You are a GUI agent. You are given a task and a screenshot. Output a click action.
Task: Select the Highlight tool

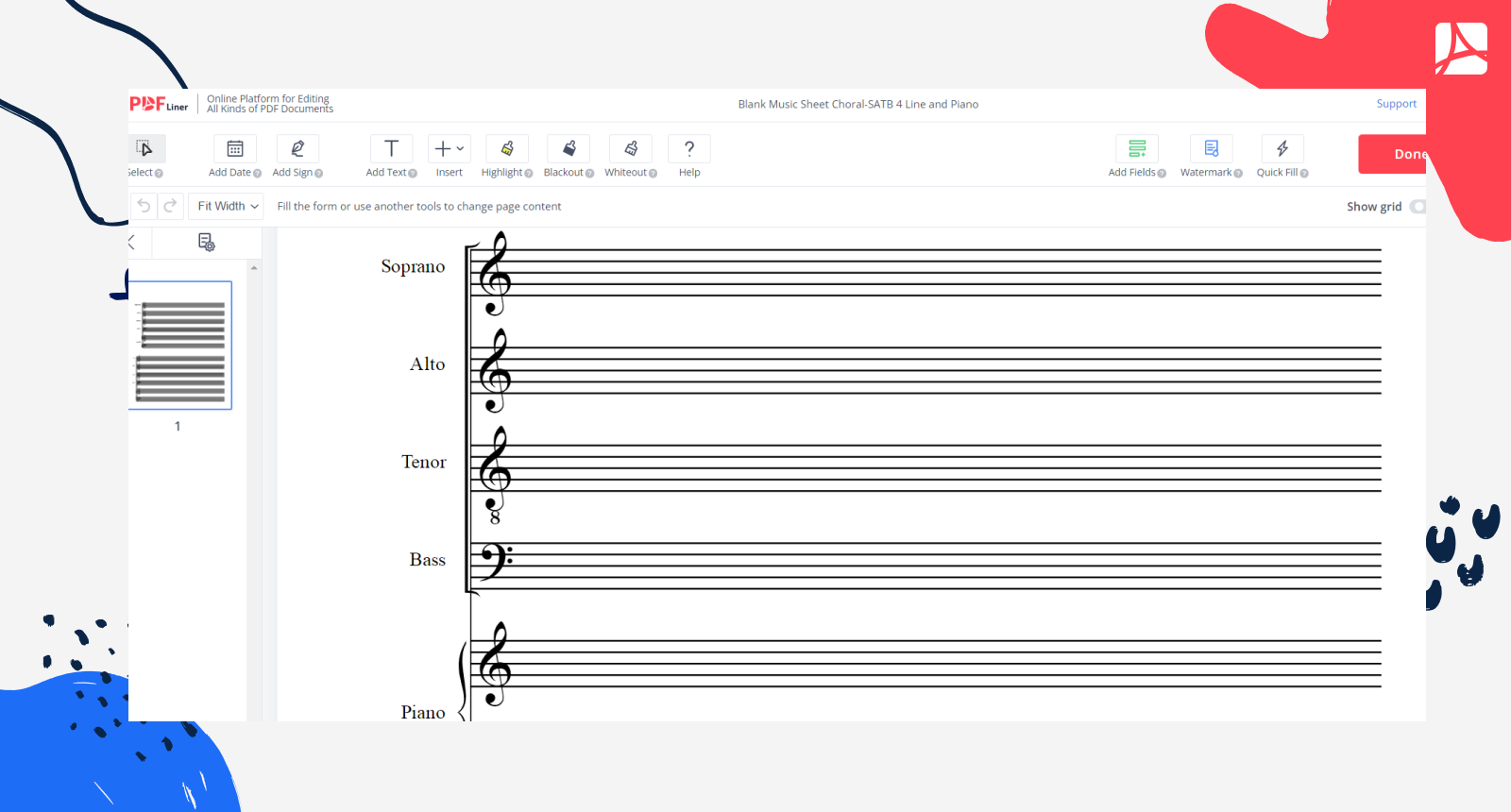507,148
